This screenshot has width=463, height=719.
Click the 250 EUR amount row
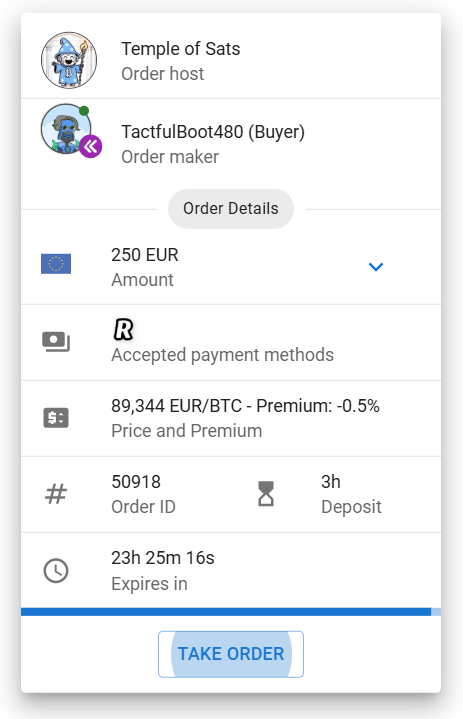click(231, 266)
